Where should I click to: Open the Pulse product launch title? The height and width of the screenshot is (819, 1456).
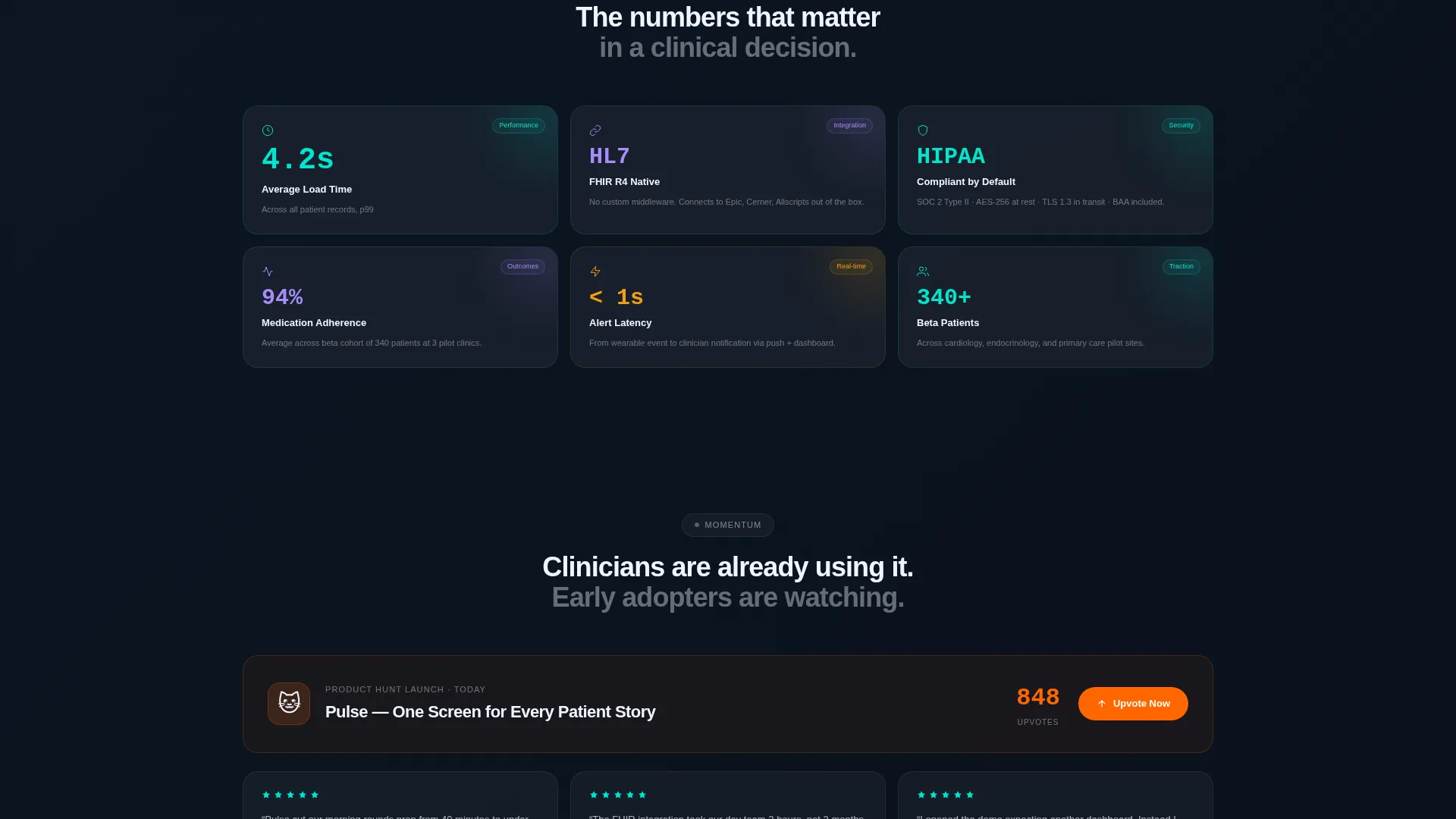coord(491,712)
